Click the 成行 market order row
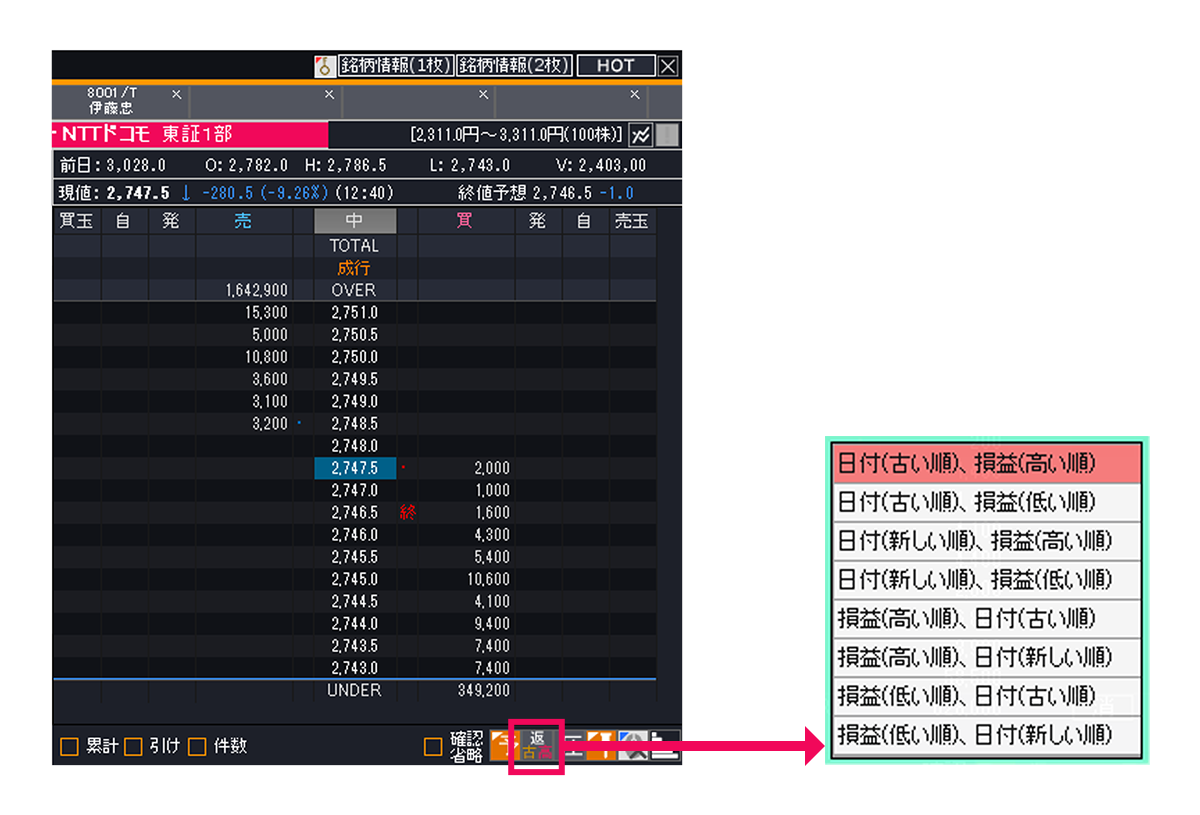This screenshot has height=815, width=1200. point(354,268)
